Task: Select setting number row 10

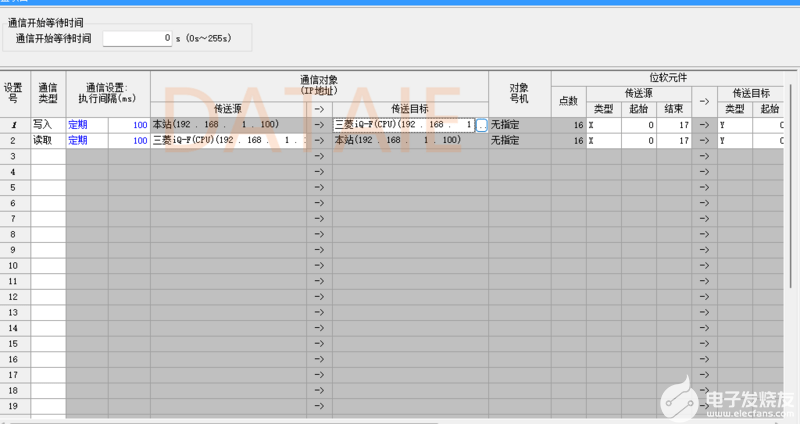Action: (x=15, y=265)
